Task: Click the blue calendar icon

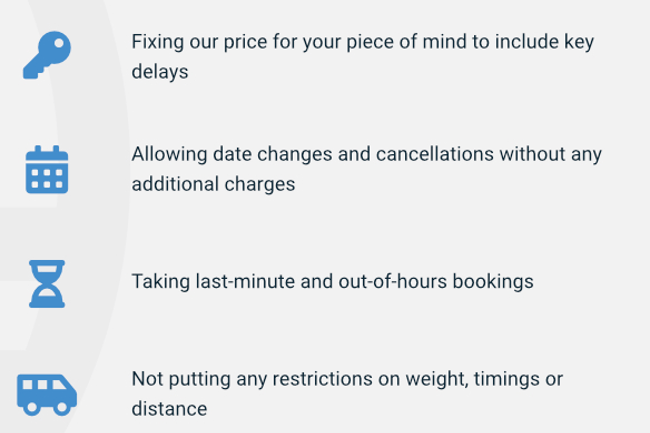Action: tap(46, 169)
